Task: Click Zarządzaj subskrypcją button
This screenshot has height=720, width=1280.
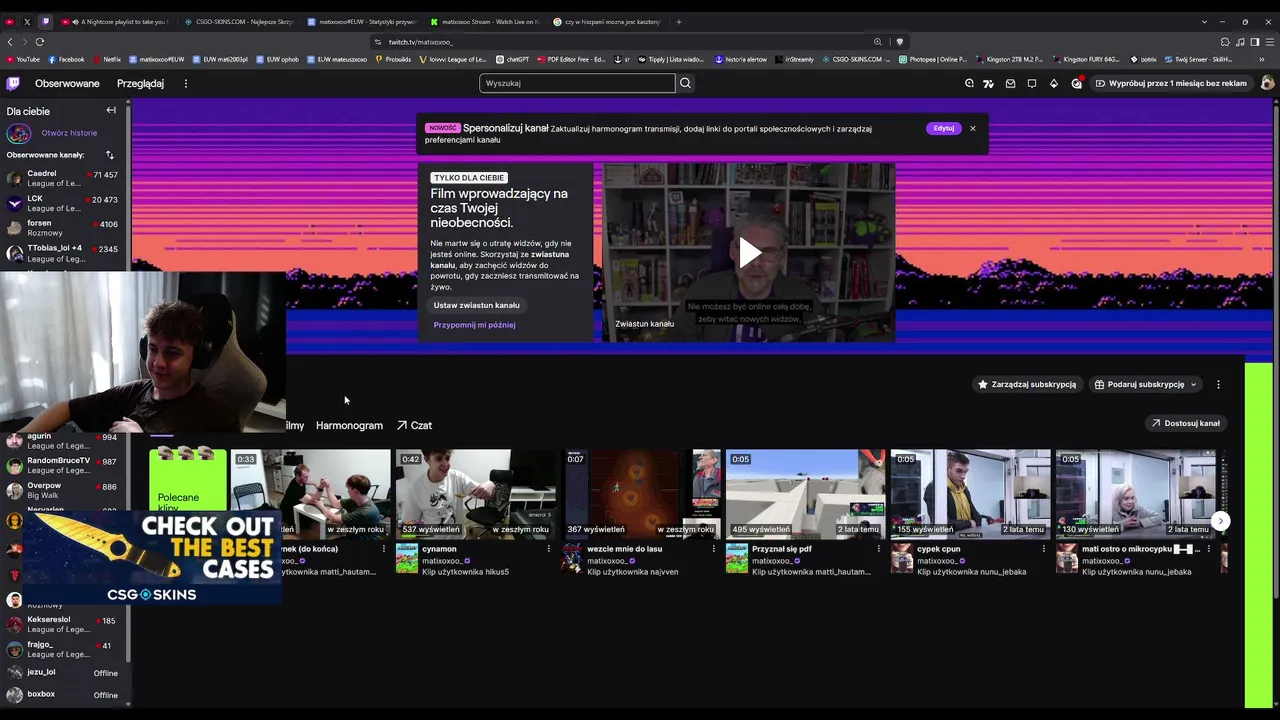Action: 1026,384
